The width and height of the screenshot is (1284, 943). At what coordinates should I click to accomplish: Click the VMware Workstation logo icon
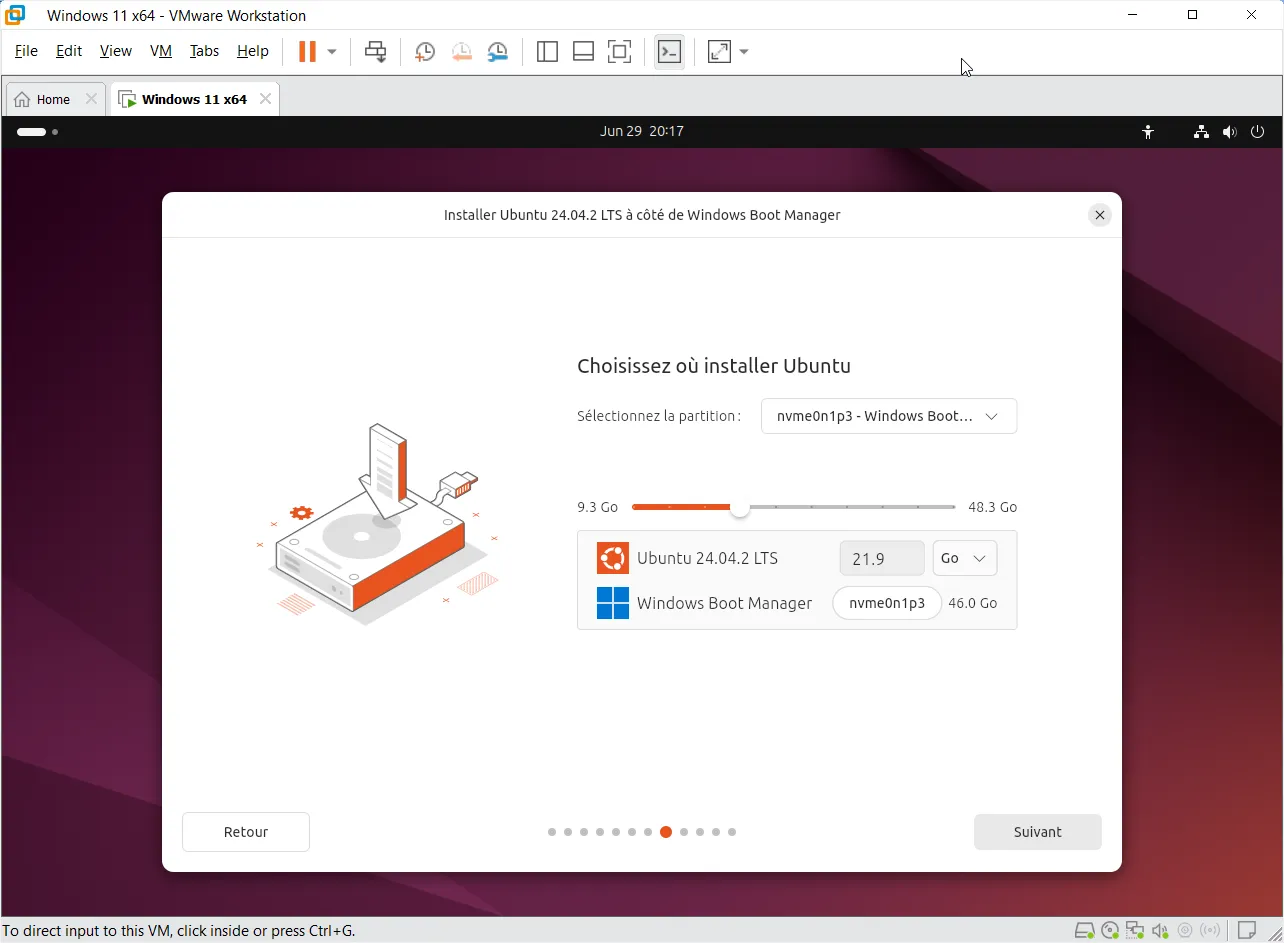point(15,15)
